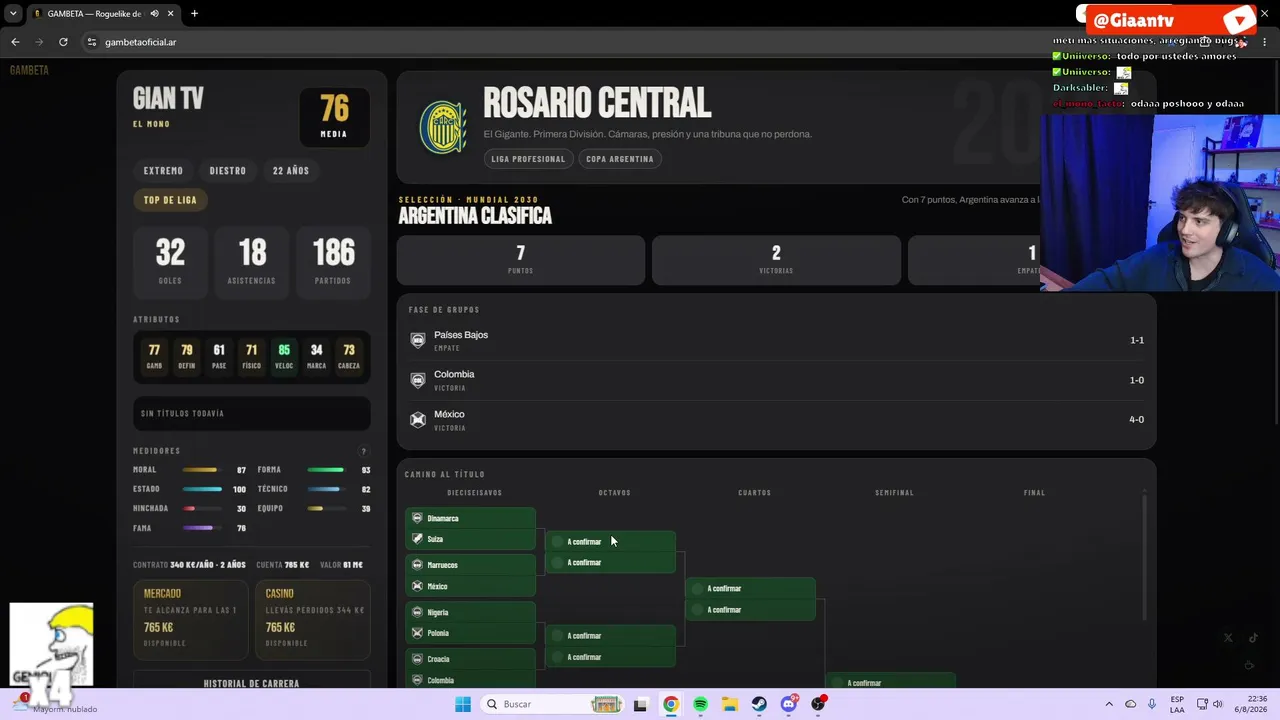Reload the page with the refresh icon
The width and height of the screenshot is (1280, 720).
[63, 42]
